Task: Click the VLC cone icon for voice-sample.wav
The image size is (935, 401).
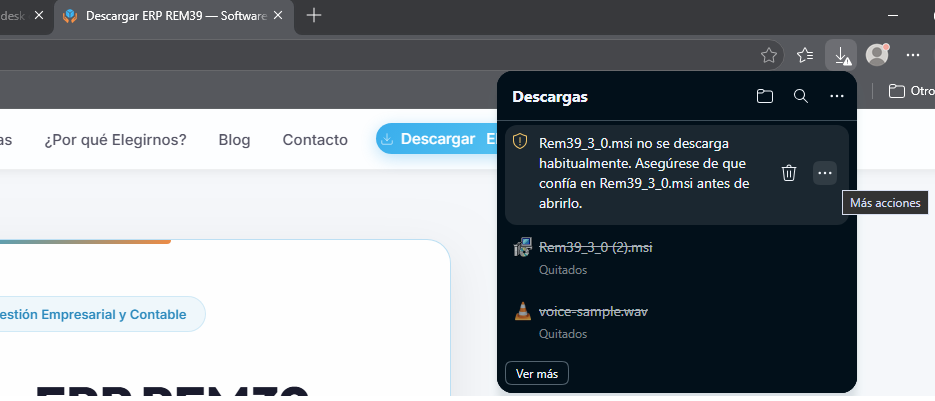Action: point(522,311)
